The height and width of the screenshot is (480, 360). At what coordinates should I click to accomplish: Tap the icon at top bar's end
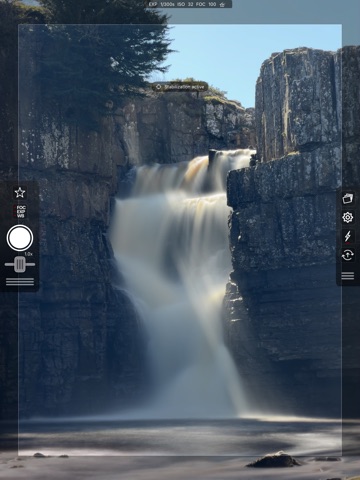pos(222,5)
